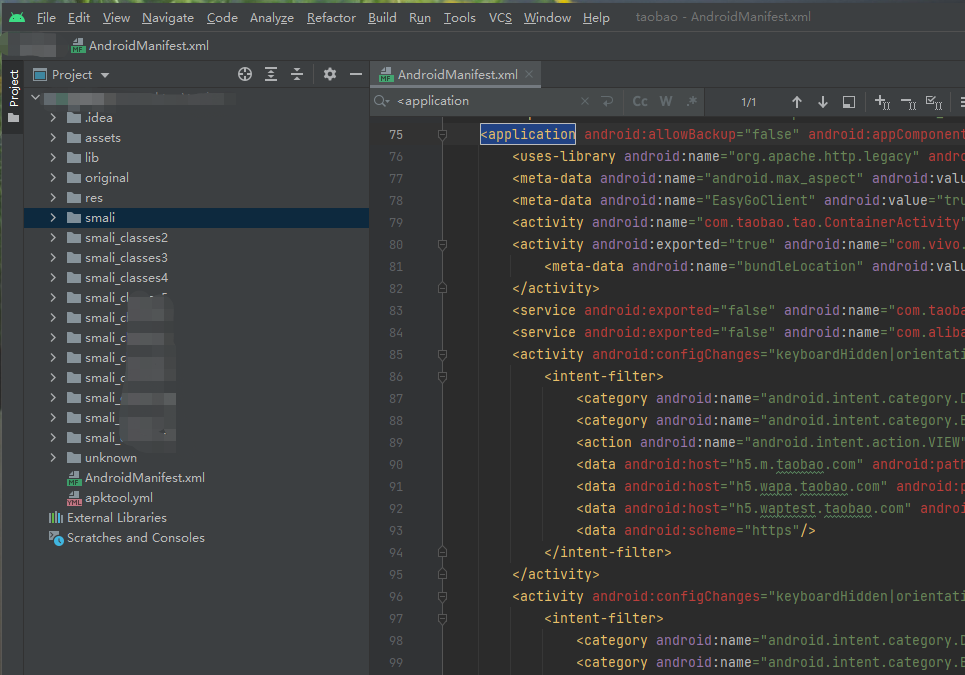
Task: Open the Refactor menu
Action: point(330,17)
